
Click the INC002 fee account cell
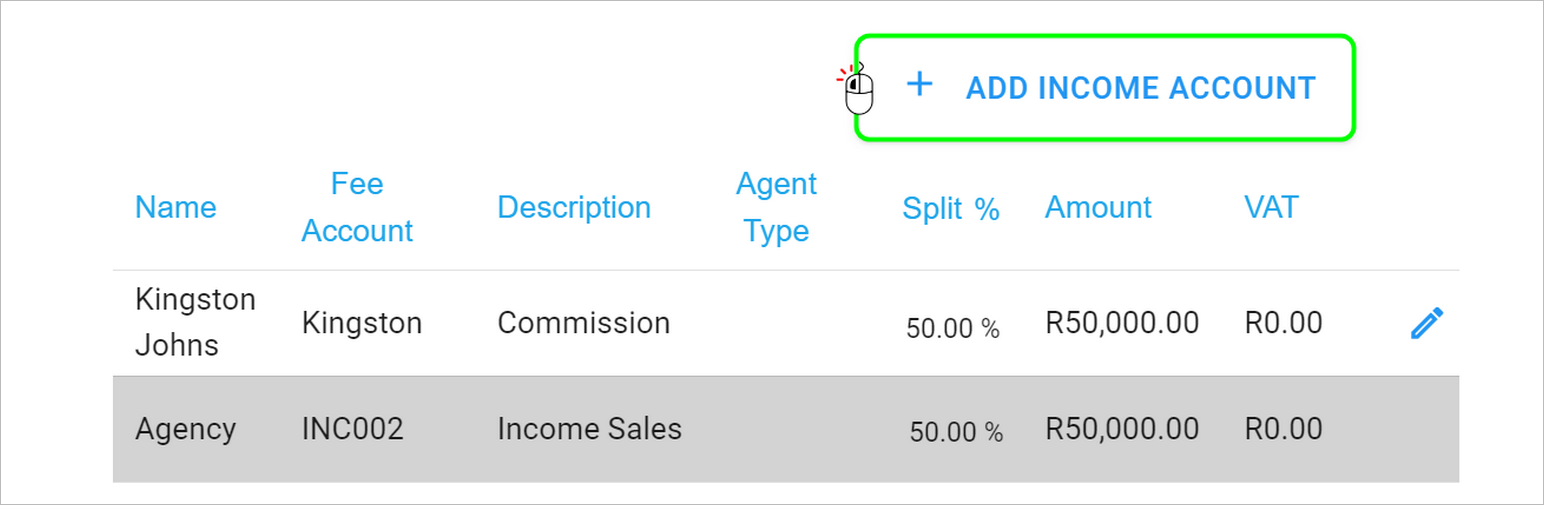coord(353,429)
